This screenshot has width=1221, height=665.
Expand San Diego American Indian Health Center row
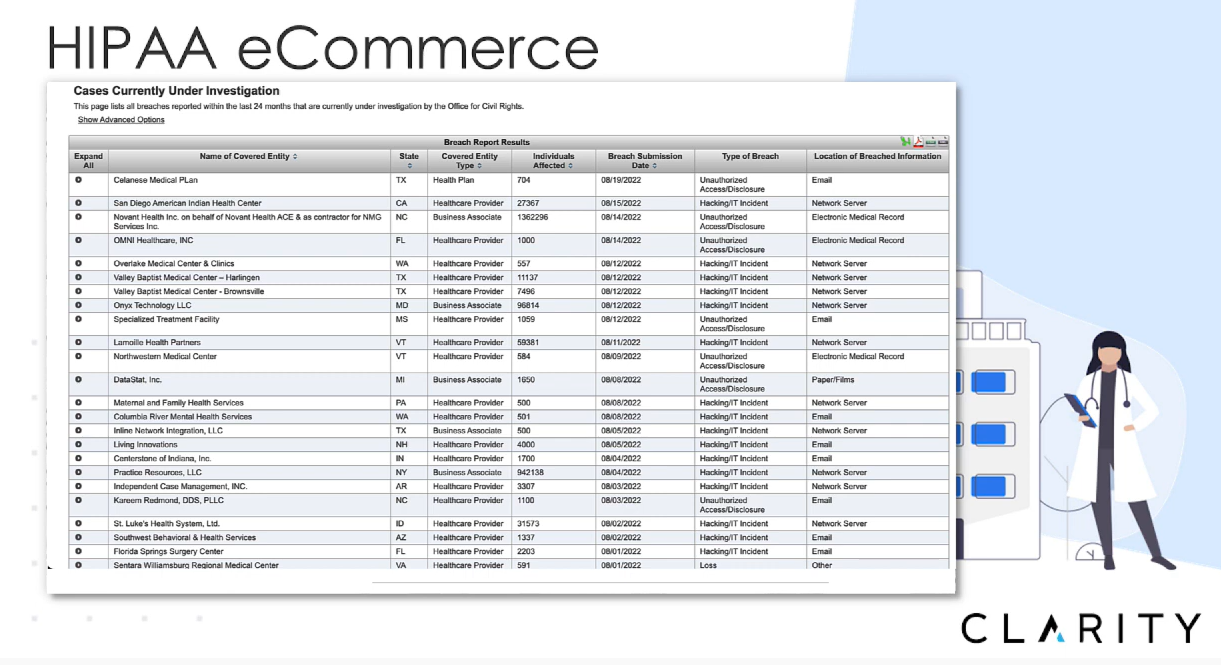click(78, 203)
